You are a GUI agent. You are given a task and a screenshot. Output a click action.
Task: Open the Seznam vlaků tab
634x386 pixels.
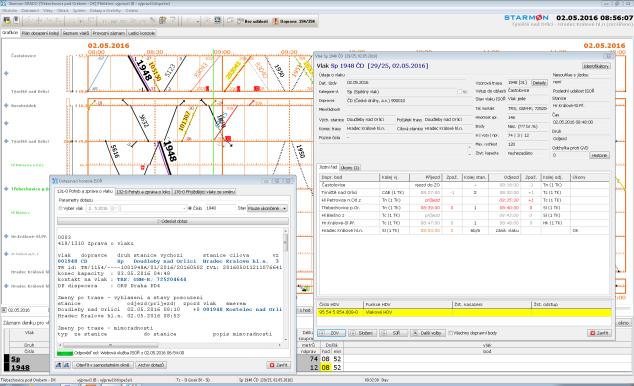(x=76, y=33)
